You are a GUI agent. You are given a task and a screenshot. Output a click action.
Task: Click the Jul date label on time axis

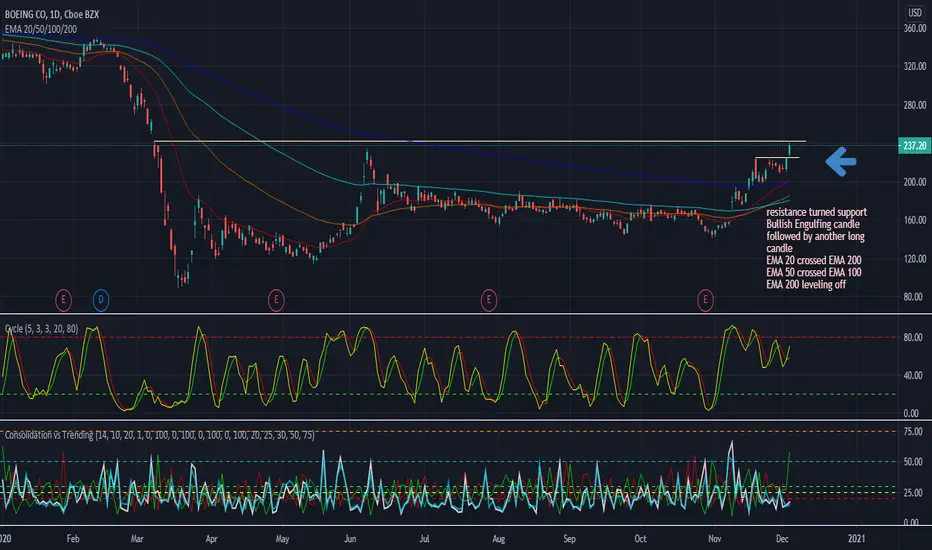coord(424,539)
